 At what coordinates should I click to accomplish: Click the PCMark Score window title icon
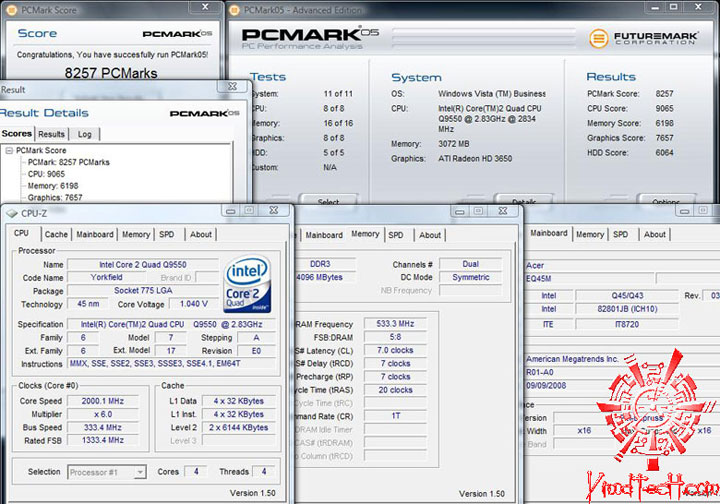pyautogui.click(x=11, y=10)
